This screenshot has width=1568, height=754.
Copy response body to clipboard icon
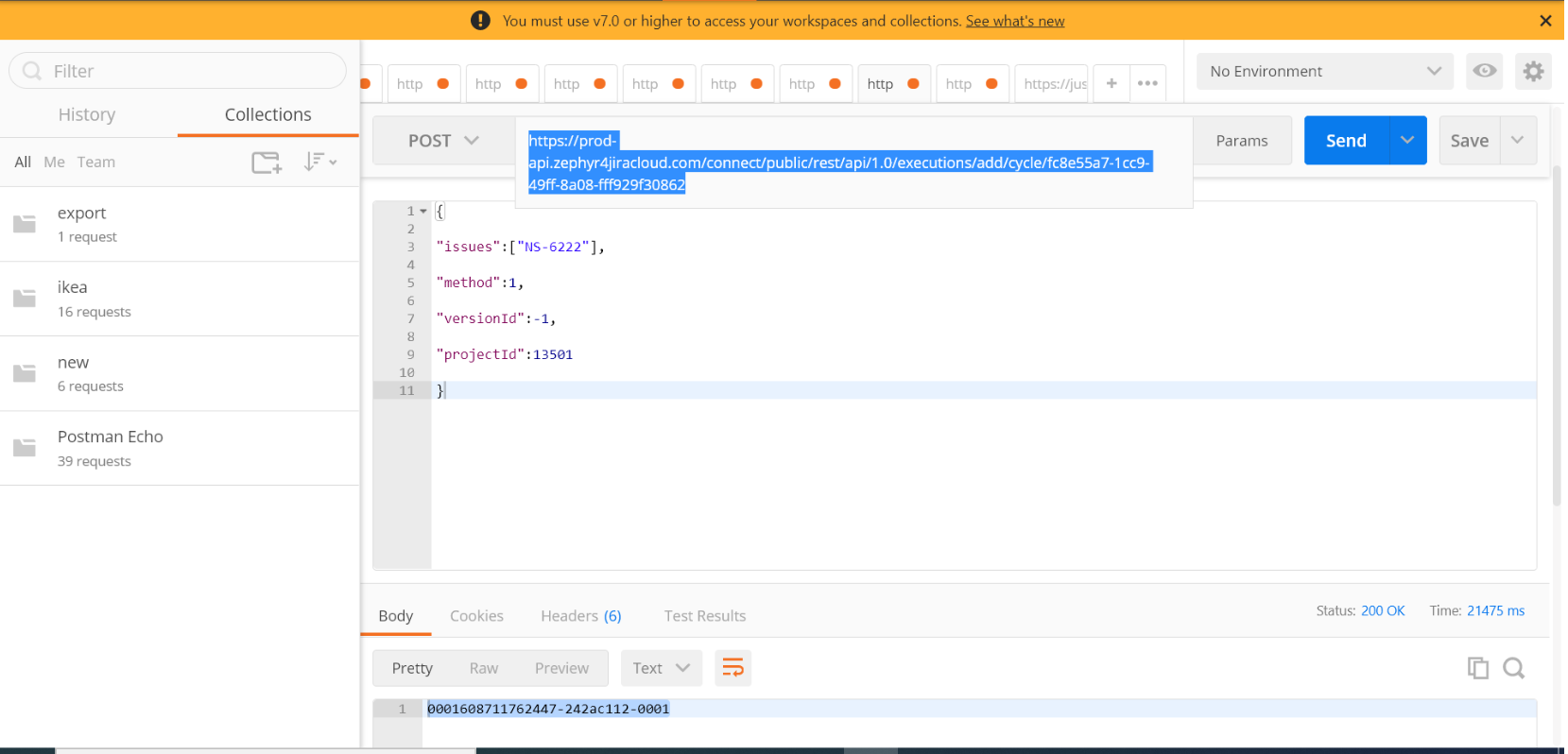click(x=1477, y=668)
